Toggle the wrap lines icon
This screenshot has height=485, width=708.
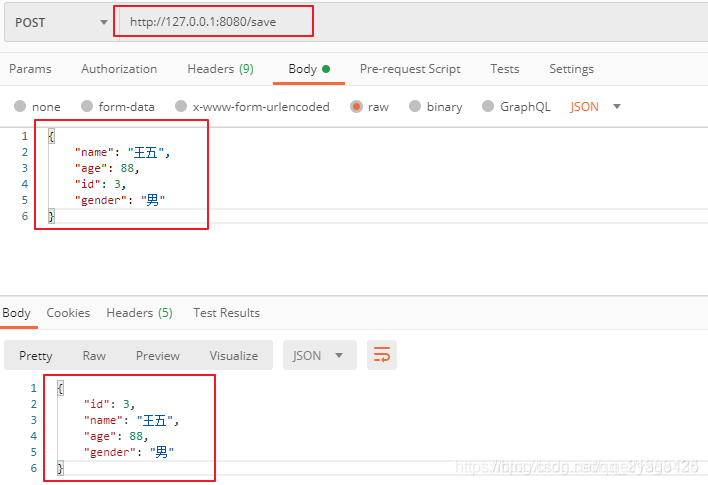click(382, 355)
